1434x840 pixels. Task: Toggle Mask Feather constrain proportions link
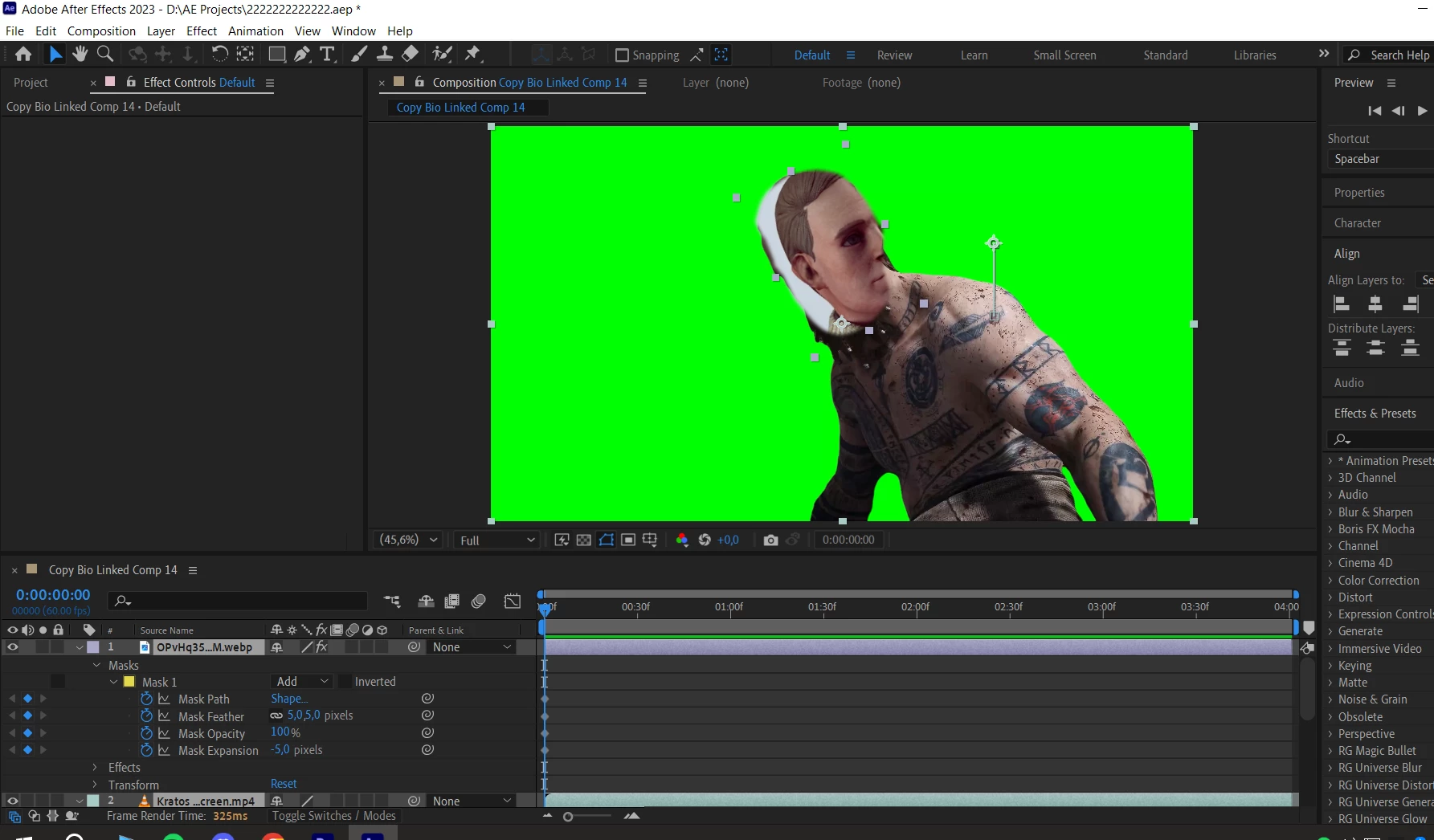coord(276,716)
